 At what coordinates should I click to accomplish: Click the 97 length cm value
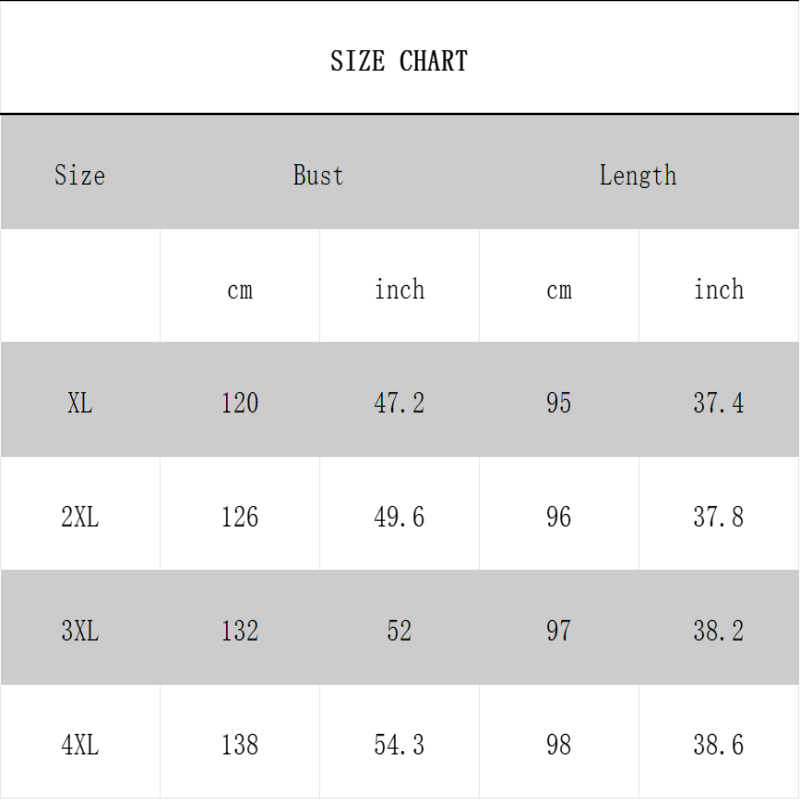559,631
